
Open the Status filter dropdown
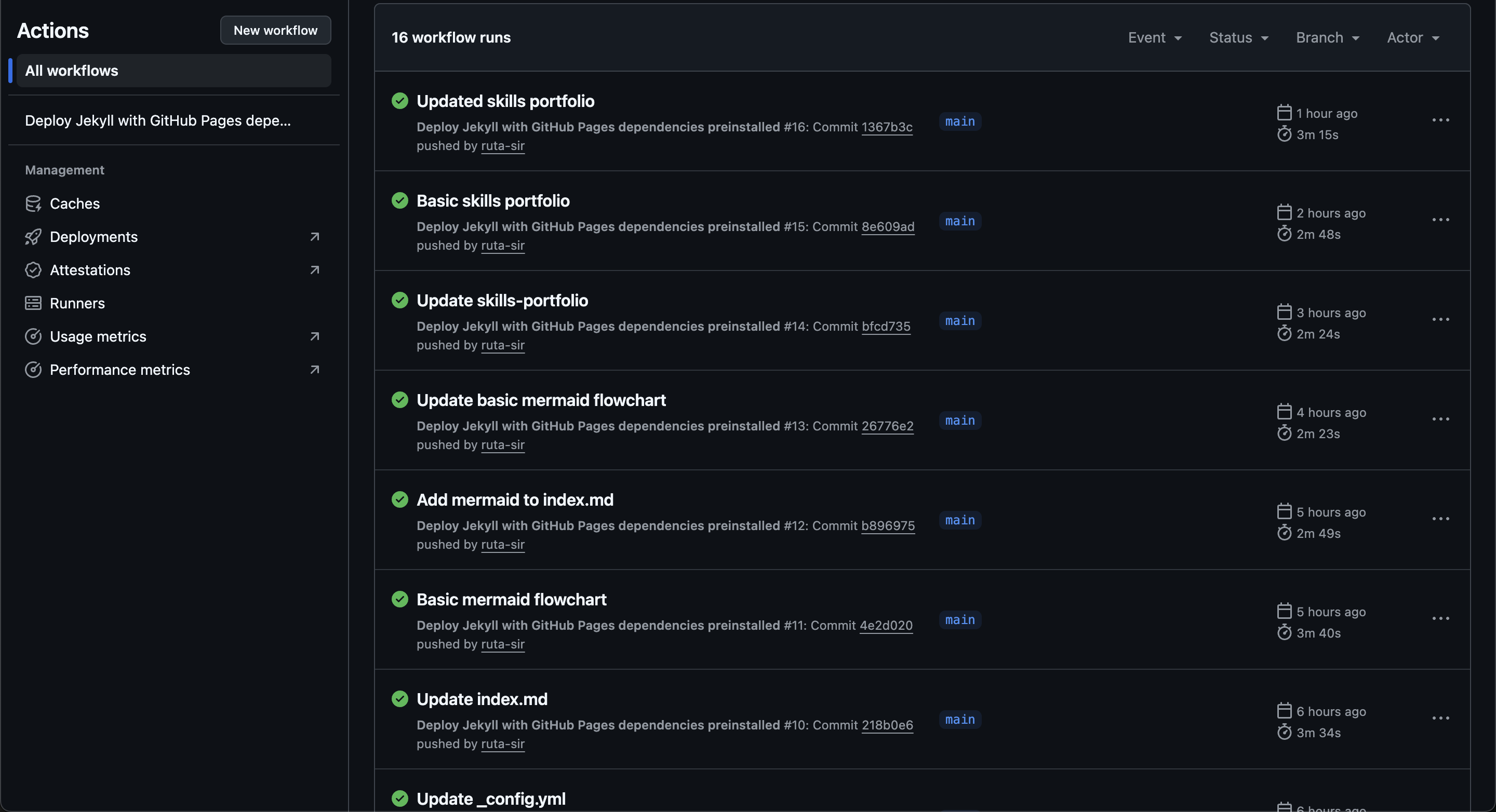(1239, 38)
